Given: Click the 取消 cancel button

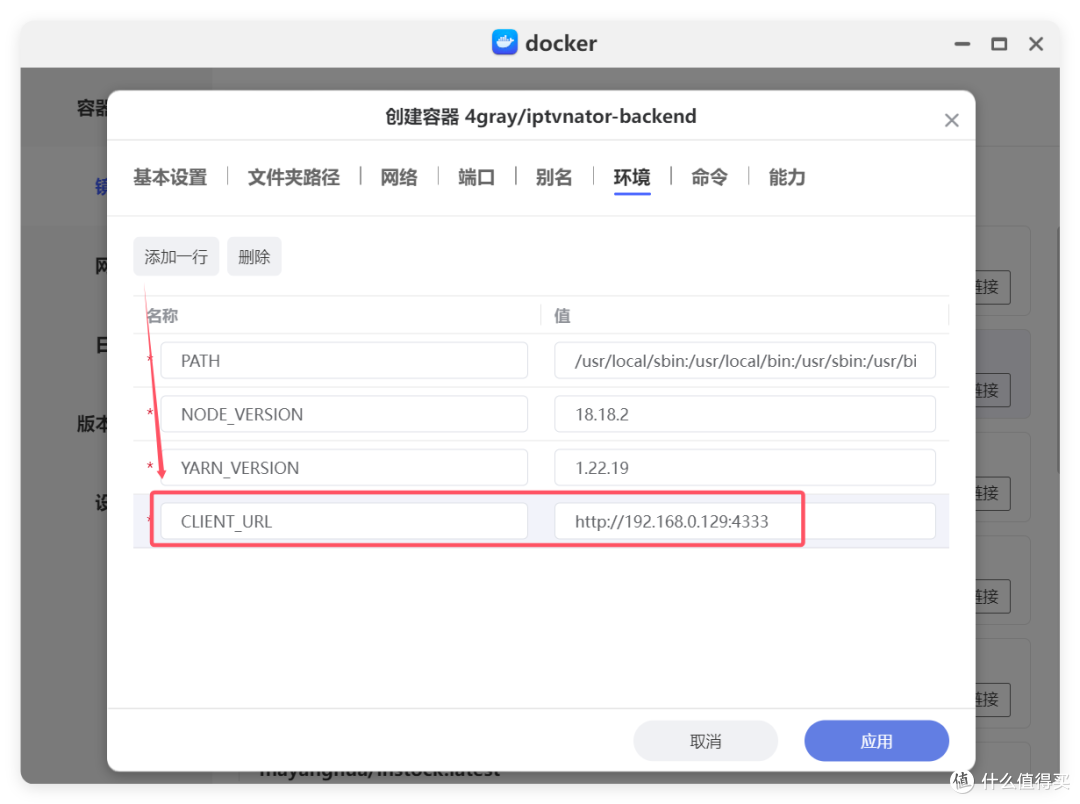Looking at the screenshot, I should 706,740.
